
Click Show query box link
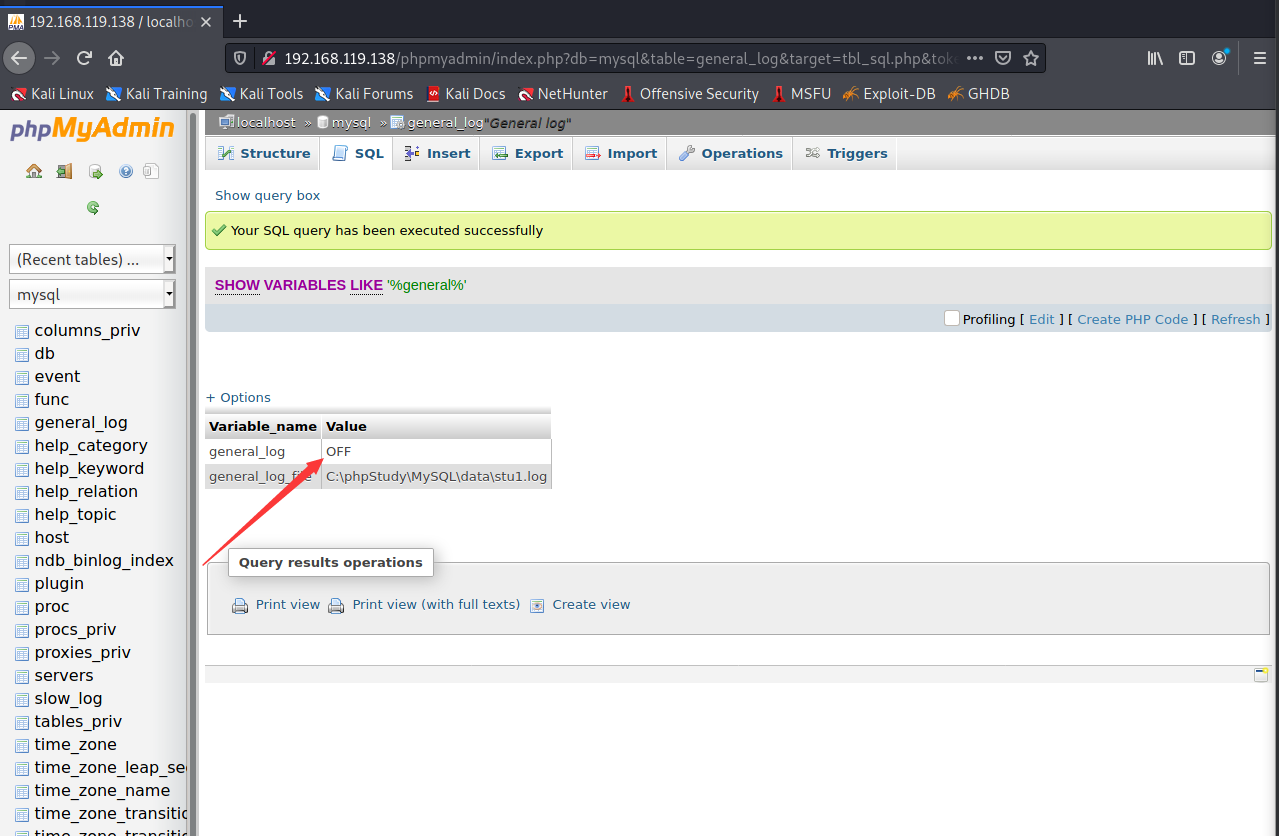click(x=268, y=195)
